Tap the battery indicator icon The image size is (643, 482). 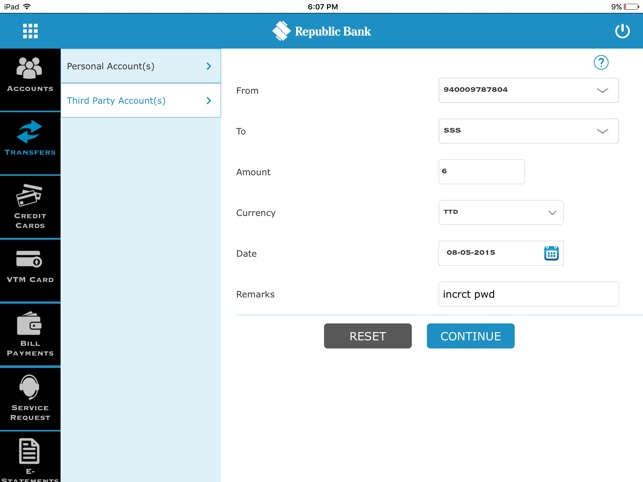pyautogui.click(x=631, y=7)
